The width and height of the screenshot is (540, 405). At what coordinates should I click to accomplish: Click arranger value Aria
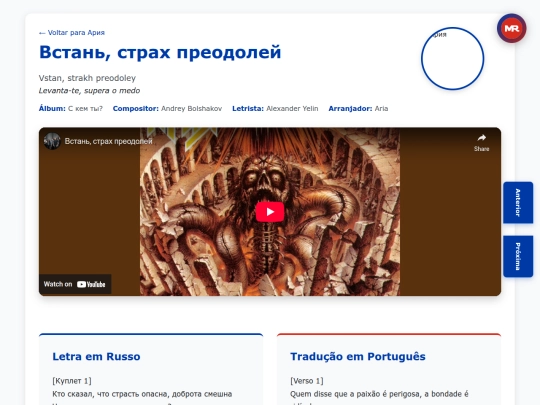(381, 108)
